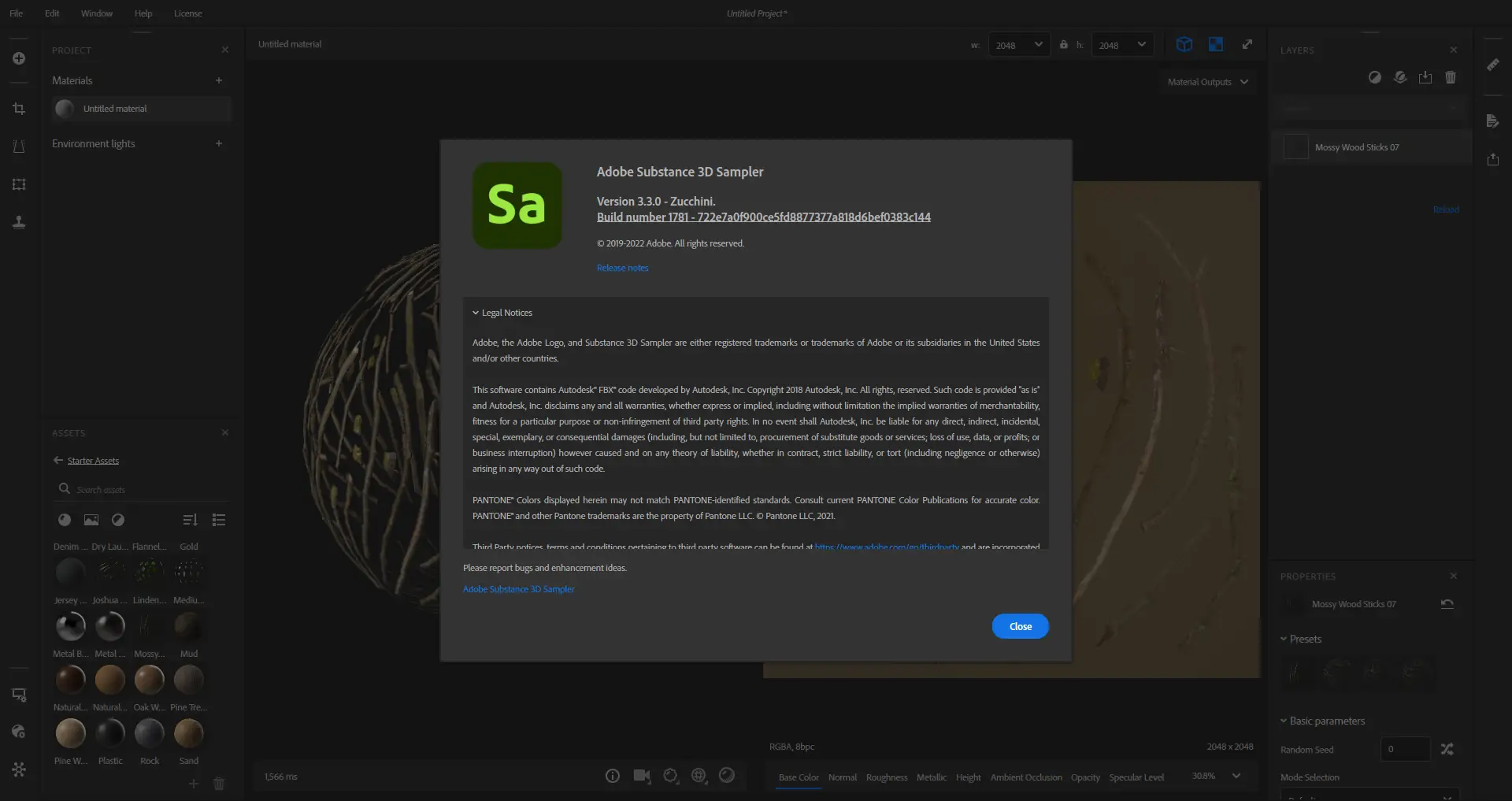Click the export-to icon in the Layers toolbar
The image size is (1512, 801).
1425,77
